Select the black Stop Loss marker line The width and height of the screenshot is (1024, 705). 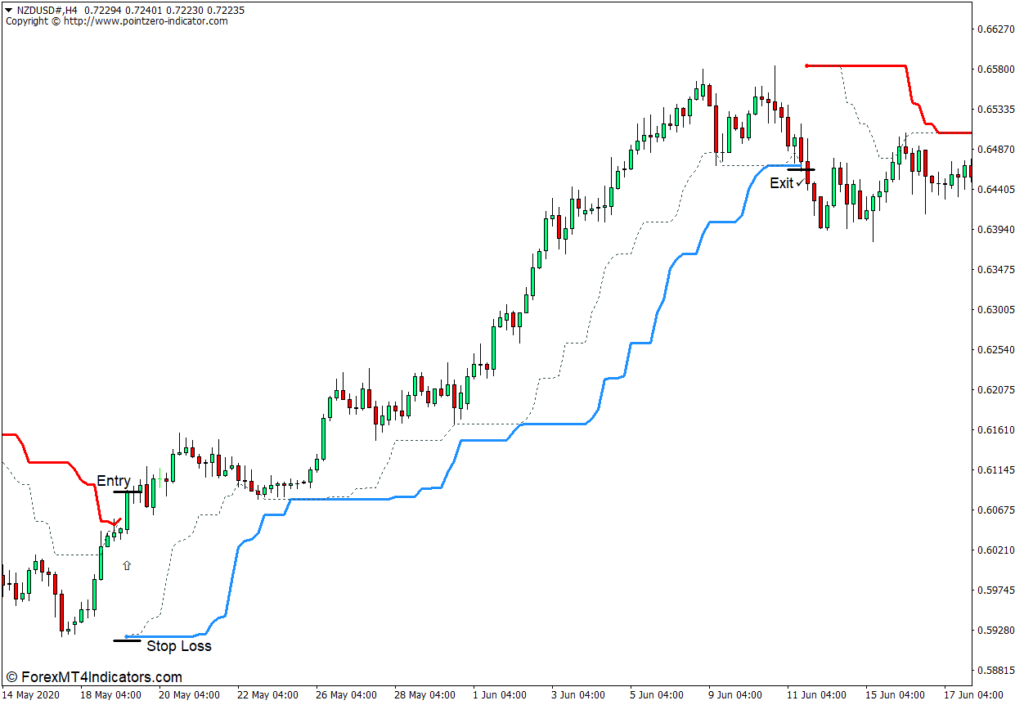127,640
